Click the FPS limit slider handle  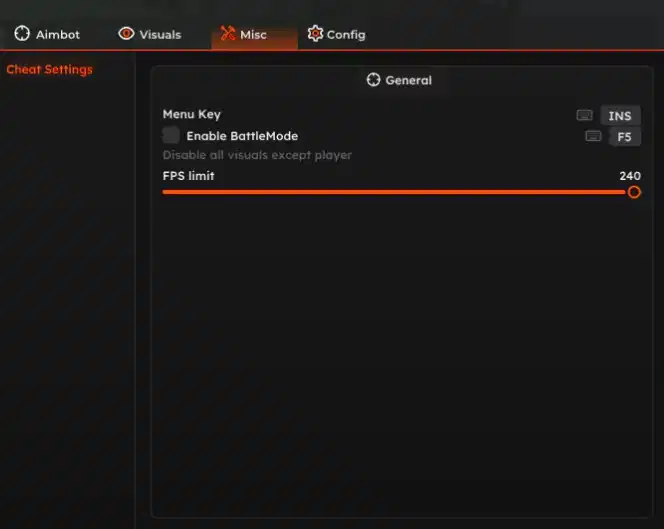634,192
